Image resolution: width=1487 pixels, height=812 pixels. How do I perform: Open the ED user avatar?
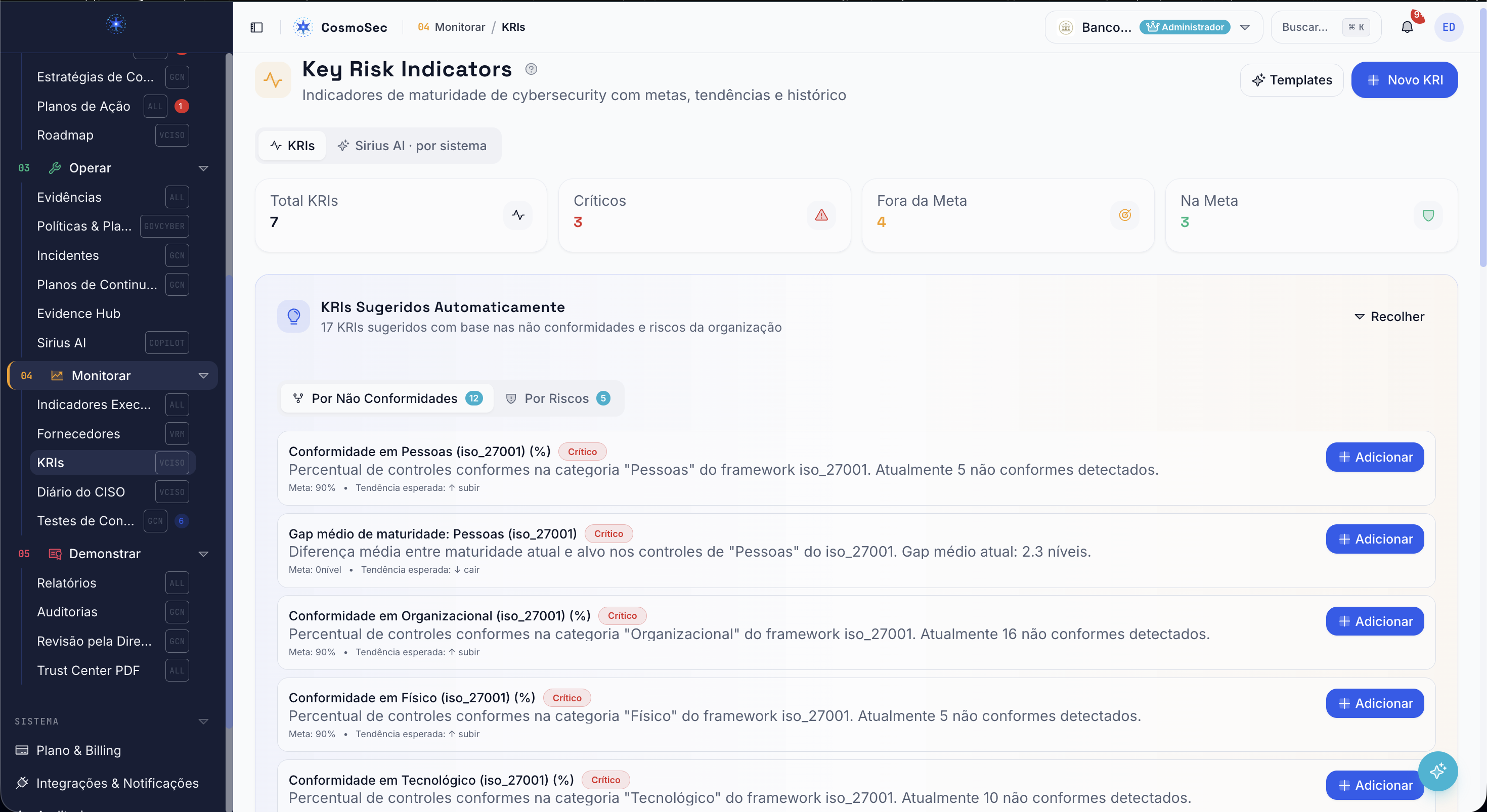tap(1449, 27)
